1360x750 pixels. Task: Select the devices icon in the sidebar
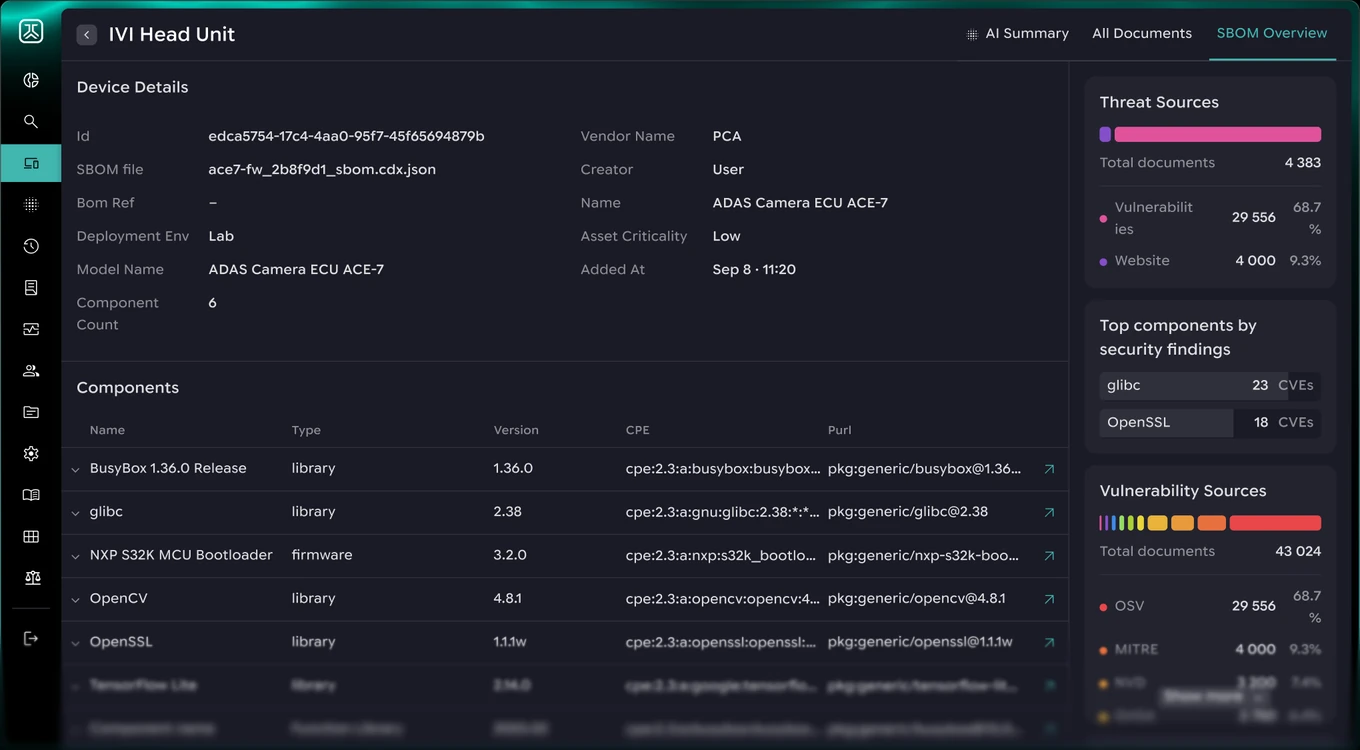tap(31, 163)
